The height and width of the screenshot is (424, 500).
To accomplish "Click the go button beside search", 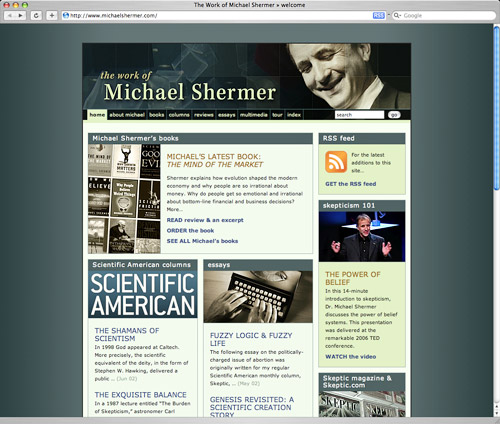I will [x=394, y=115].
